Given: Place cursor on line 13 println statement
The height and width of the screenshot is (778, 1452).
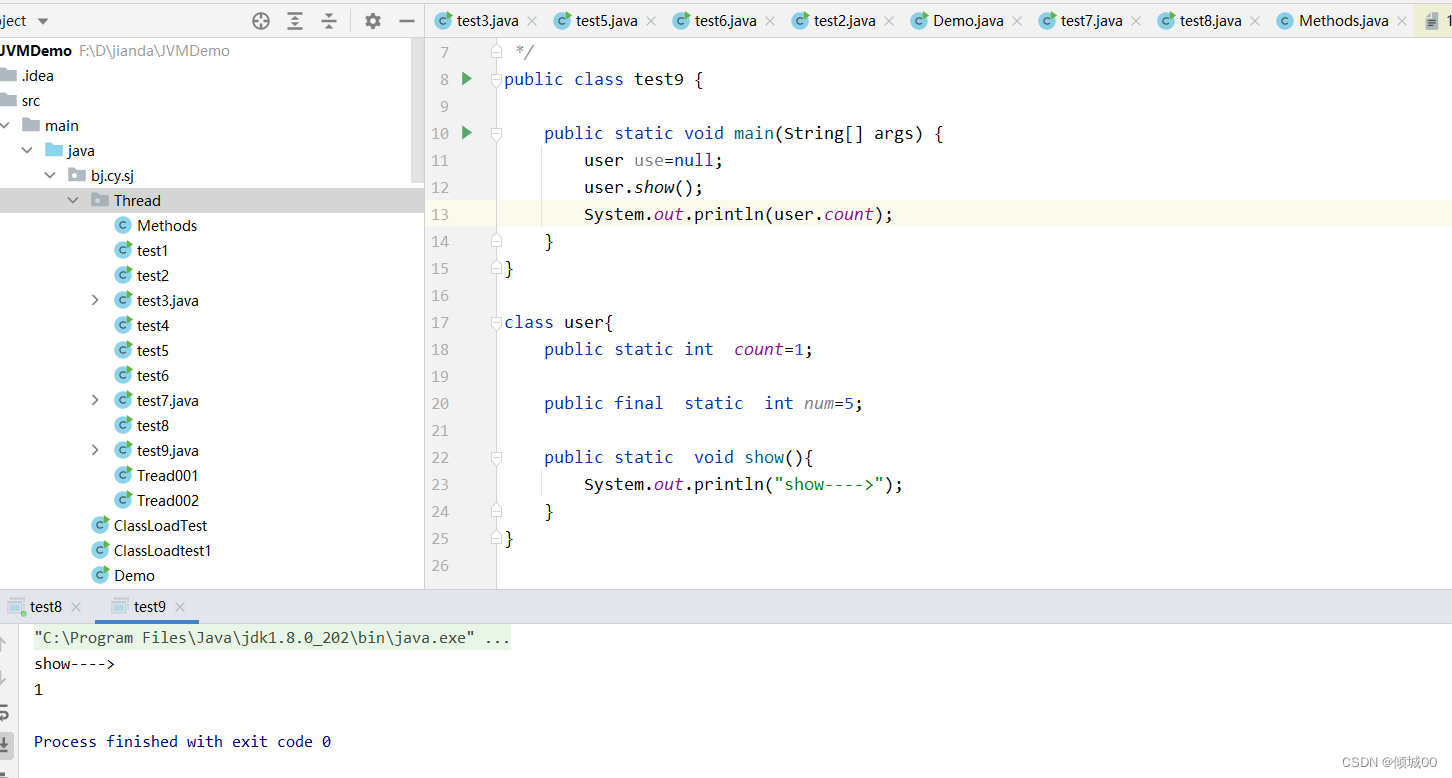Looking at the screenshot, I should click(738, 214).
